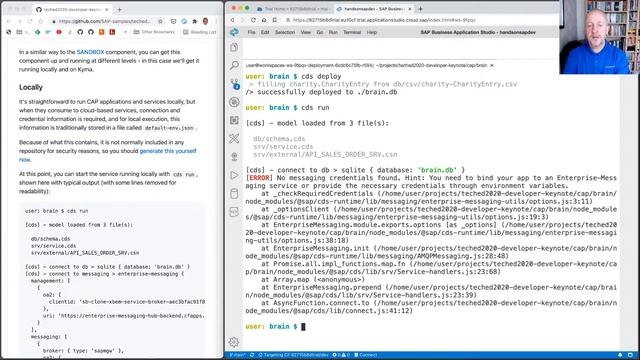Click at the terminal prompt cursor
Image resolution: width=640 pixels, height=360 pixels.
(x=303, y=327)
